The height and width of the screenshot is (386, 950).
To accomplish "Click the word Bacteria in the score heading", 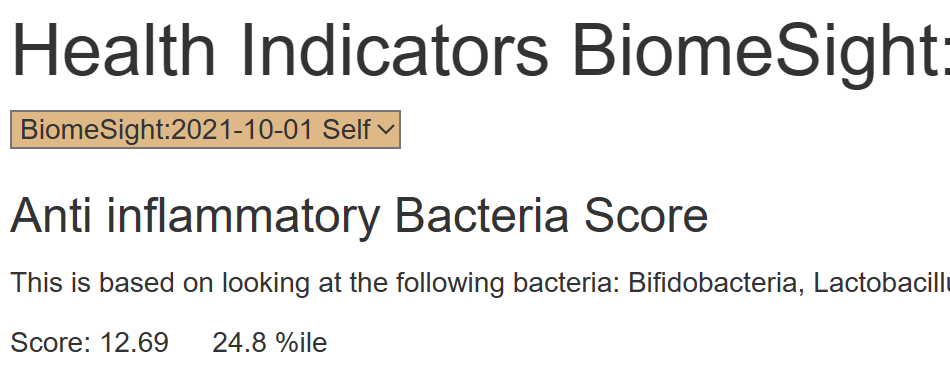I will (482, 216).
